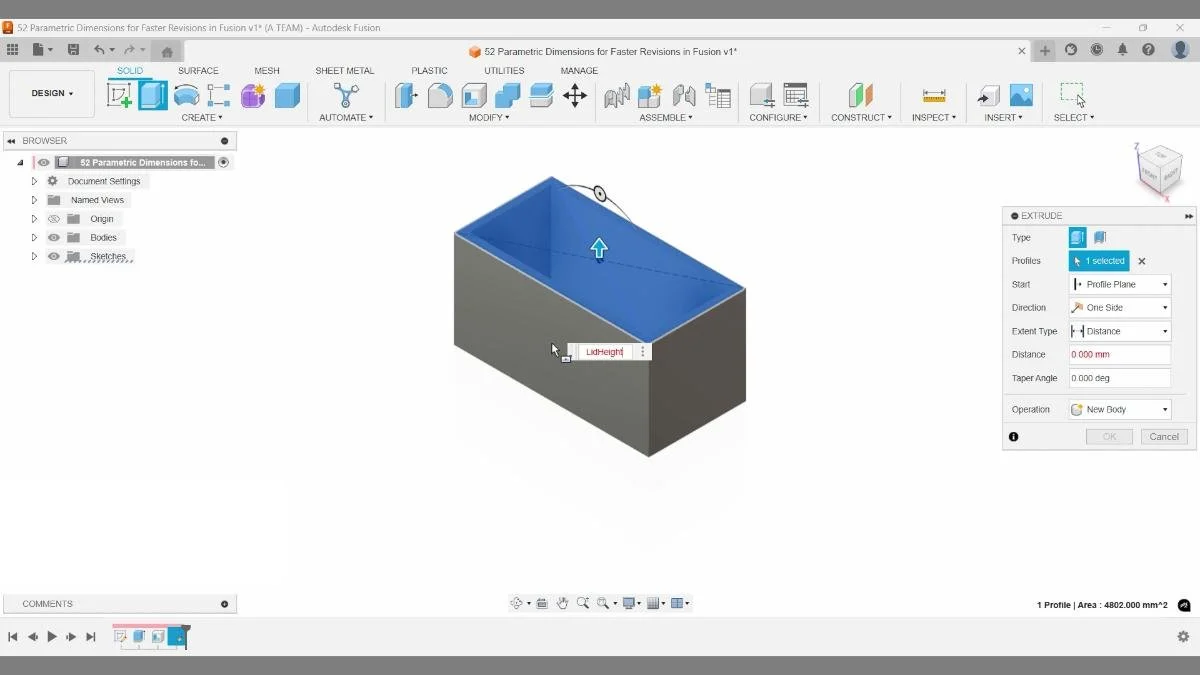Toggle visibility of the Bodies folder
The width and height of the screenshot is (1200, 675).
point(53,237)
